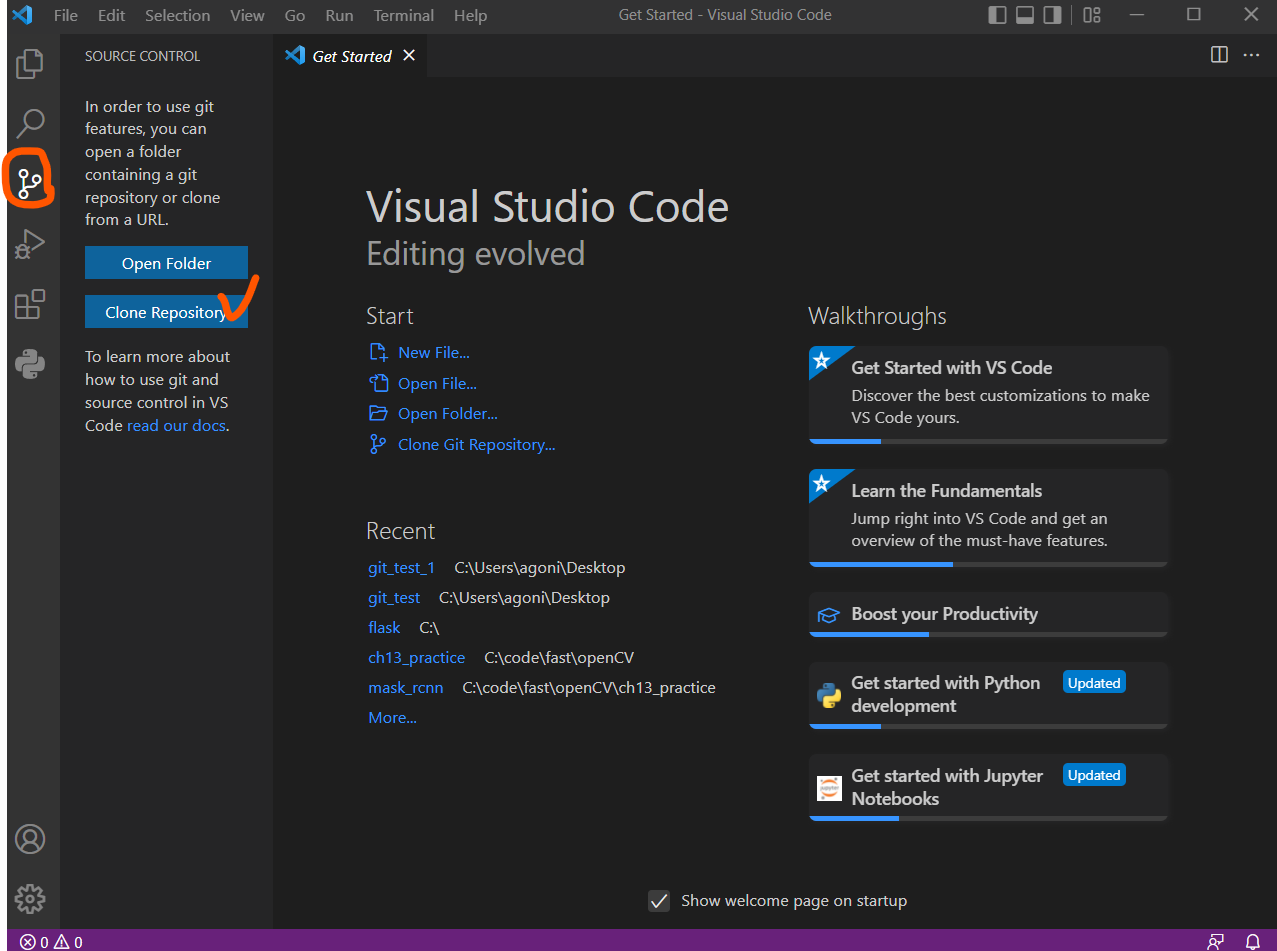This screenshot has height=951, width=1277.
Task: Open recent folder mask_rcnn
Action: (x=405, y=687)
